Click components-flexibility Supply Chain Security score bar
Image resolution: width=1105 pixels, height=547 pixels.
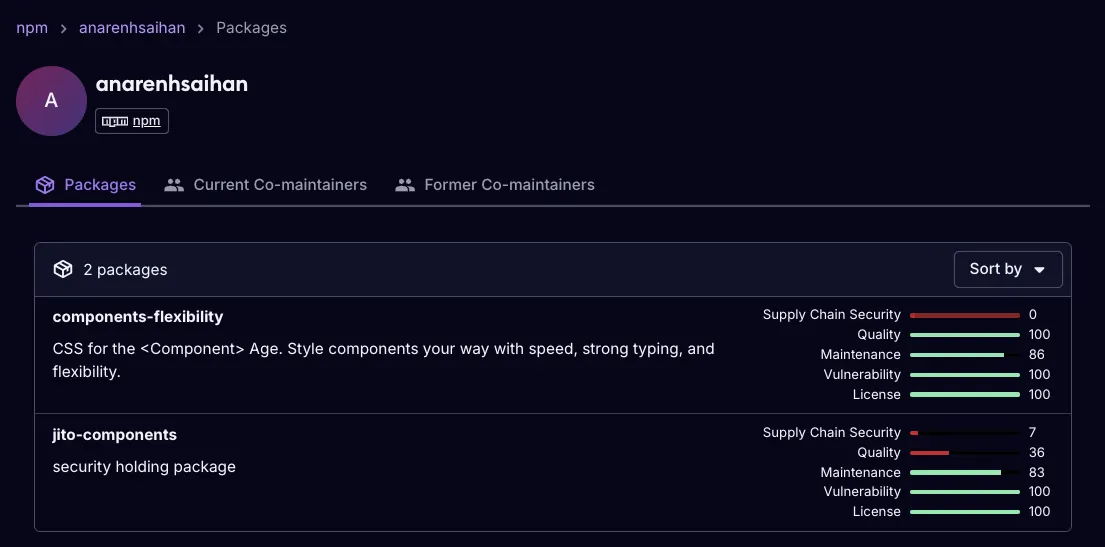(x=964, y=315)
